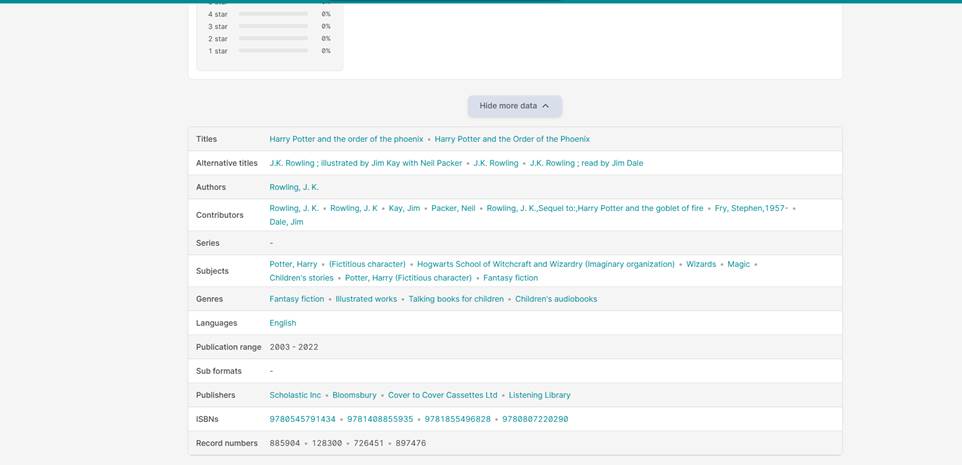The image size is (962, 465).
Task: Open alternative title 'J.K. Rowling ; read by Jim Dale'
Action: [x=586, y=163]
